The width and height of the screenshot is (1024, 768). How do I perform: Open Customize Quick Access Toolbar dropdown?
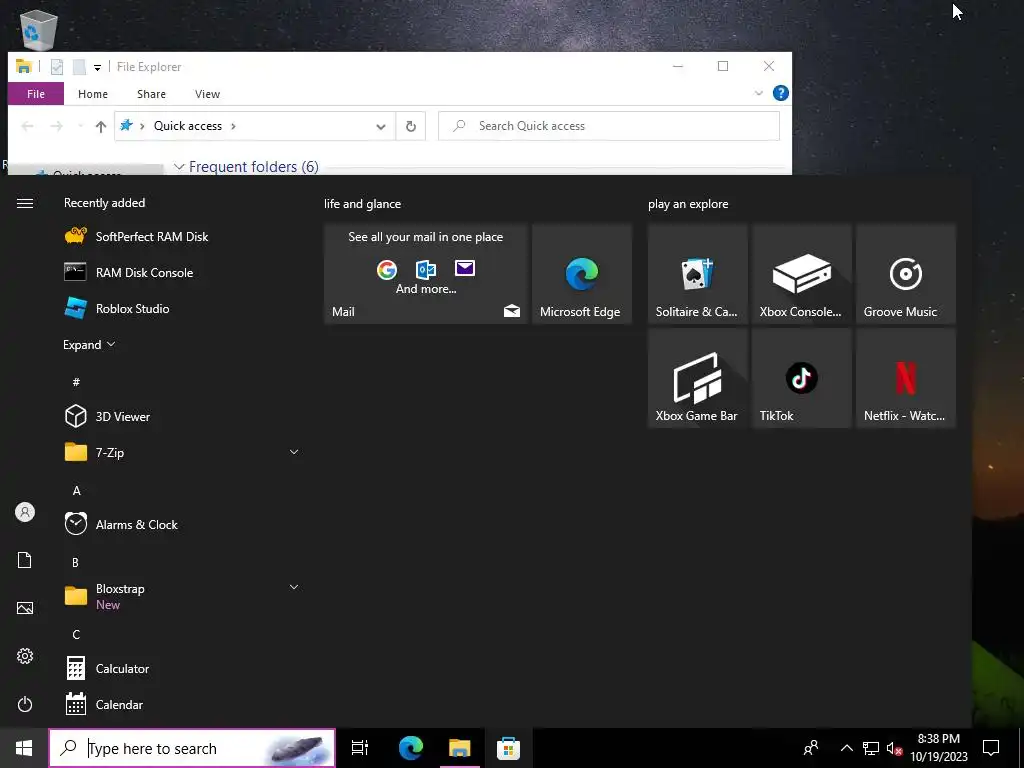[x=97, y=67]
